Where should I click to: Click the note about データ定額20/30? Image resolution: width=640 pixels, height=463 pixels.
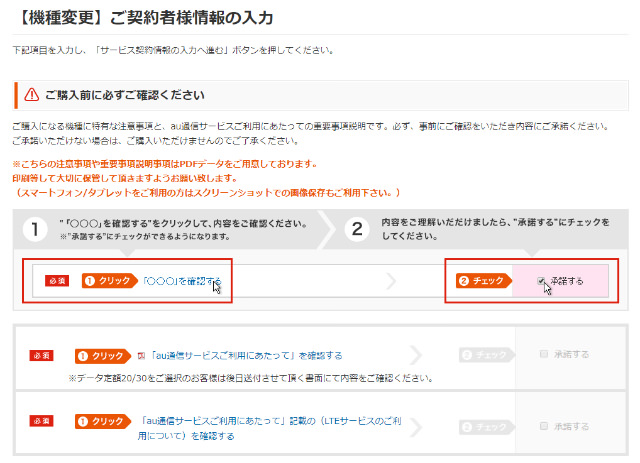pos(251,378)
